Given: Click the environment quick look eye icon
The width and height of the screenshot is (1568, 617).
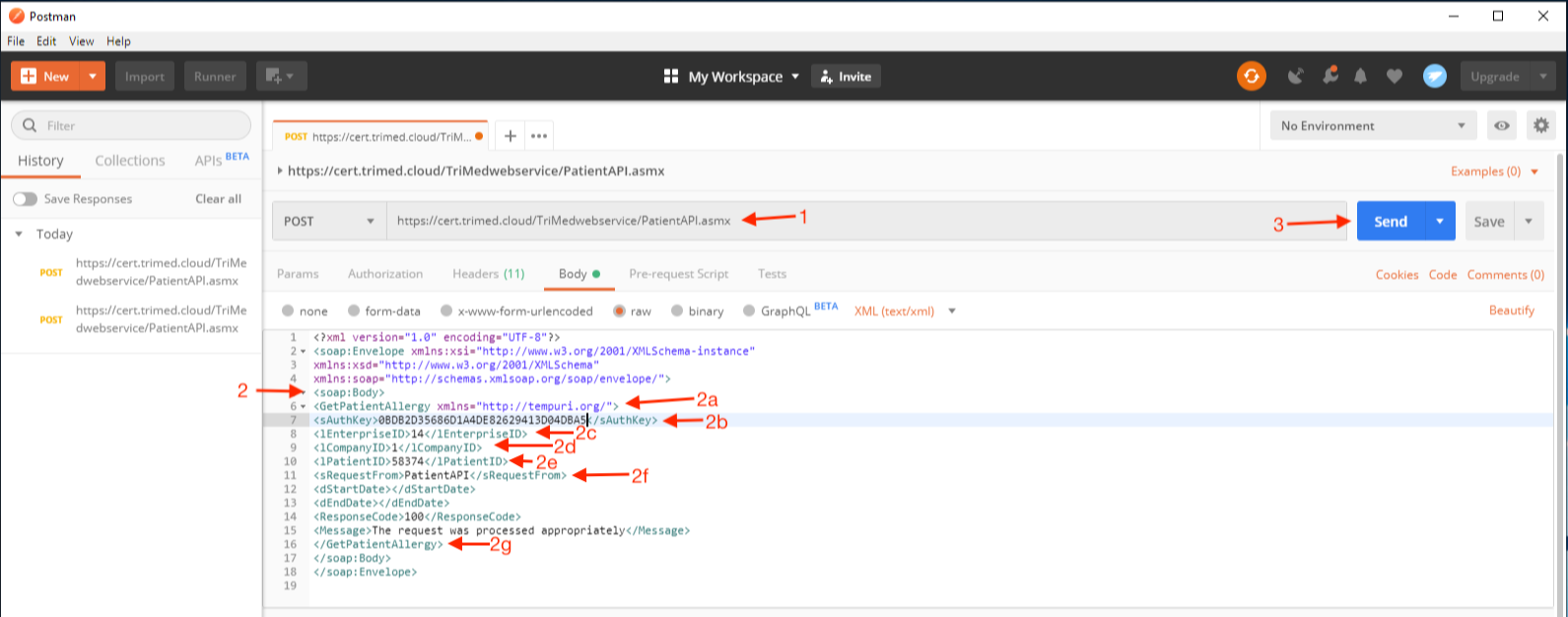Looking at the screenshot, I should point(1502,126).
